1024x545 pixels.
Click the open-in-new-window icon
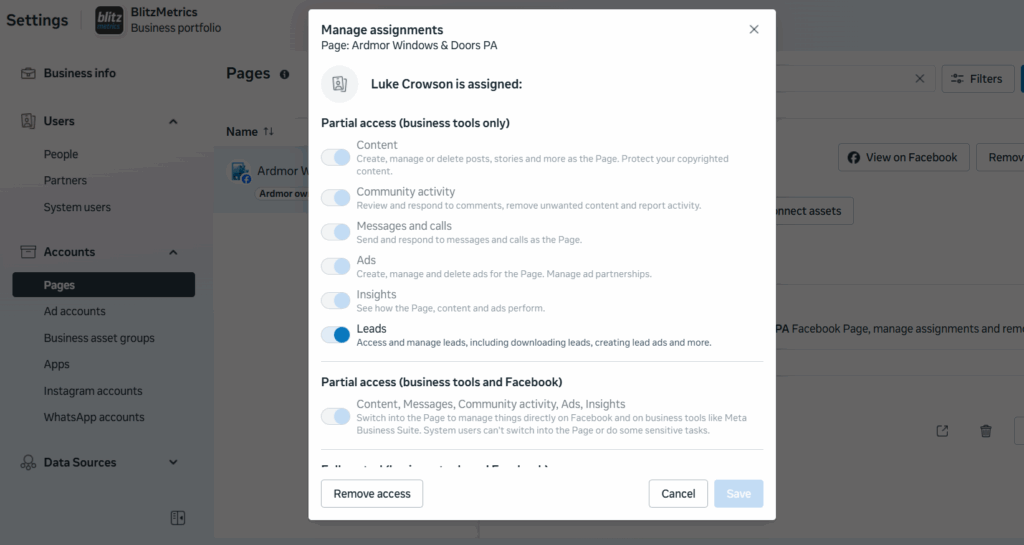942,431
